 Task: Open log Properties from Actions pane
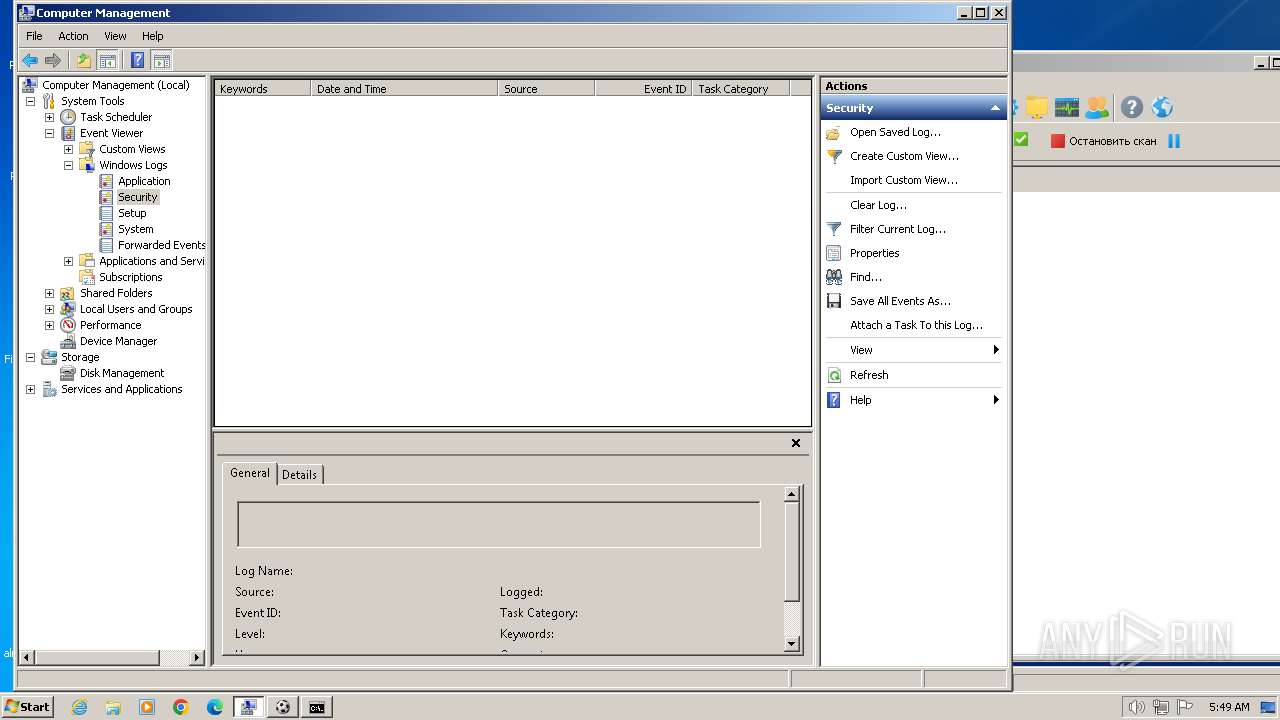point(874,253)
